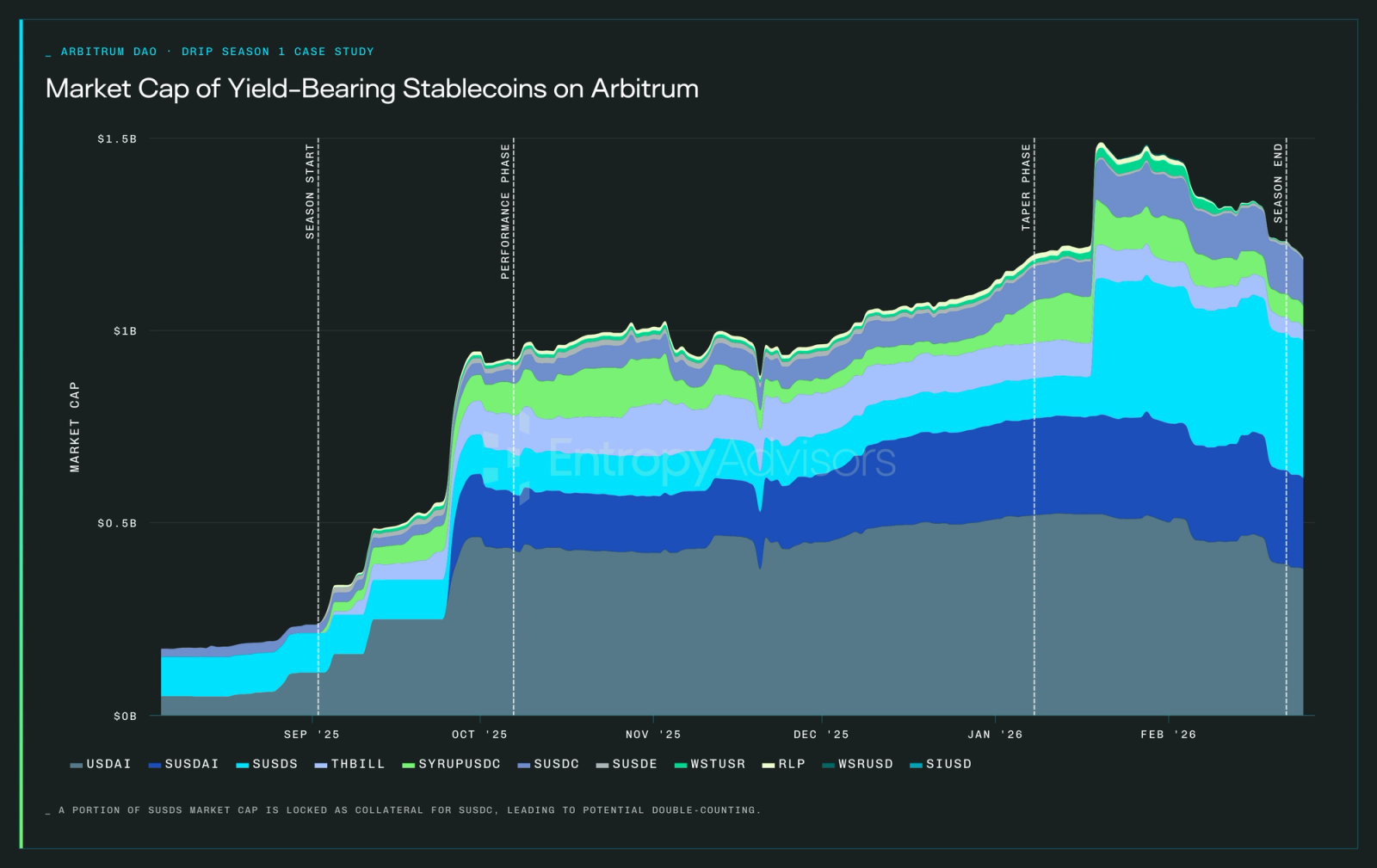Click the SYRUPUSDC legend color swatch
Viewport: 1377px width, 868px height.
409,765
